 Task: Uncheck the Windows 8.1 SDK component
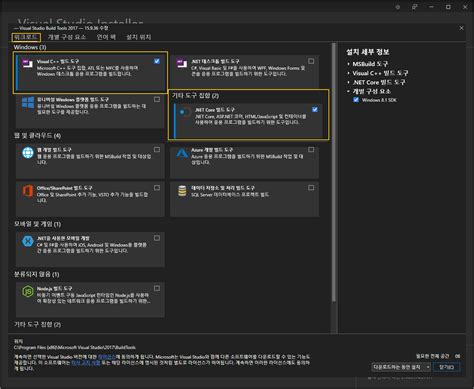point(356,100)
